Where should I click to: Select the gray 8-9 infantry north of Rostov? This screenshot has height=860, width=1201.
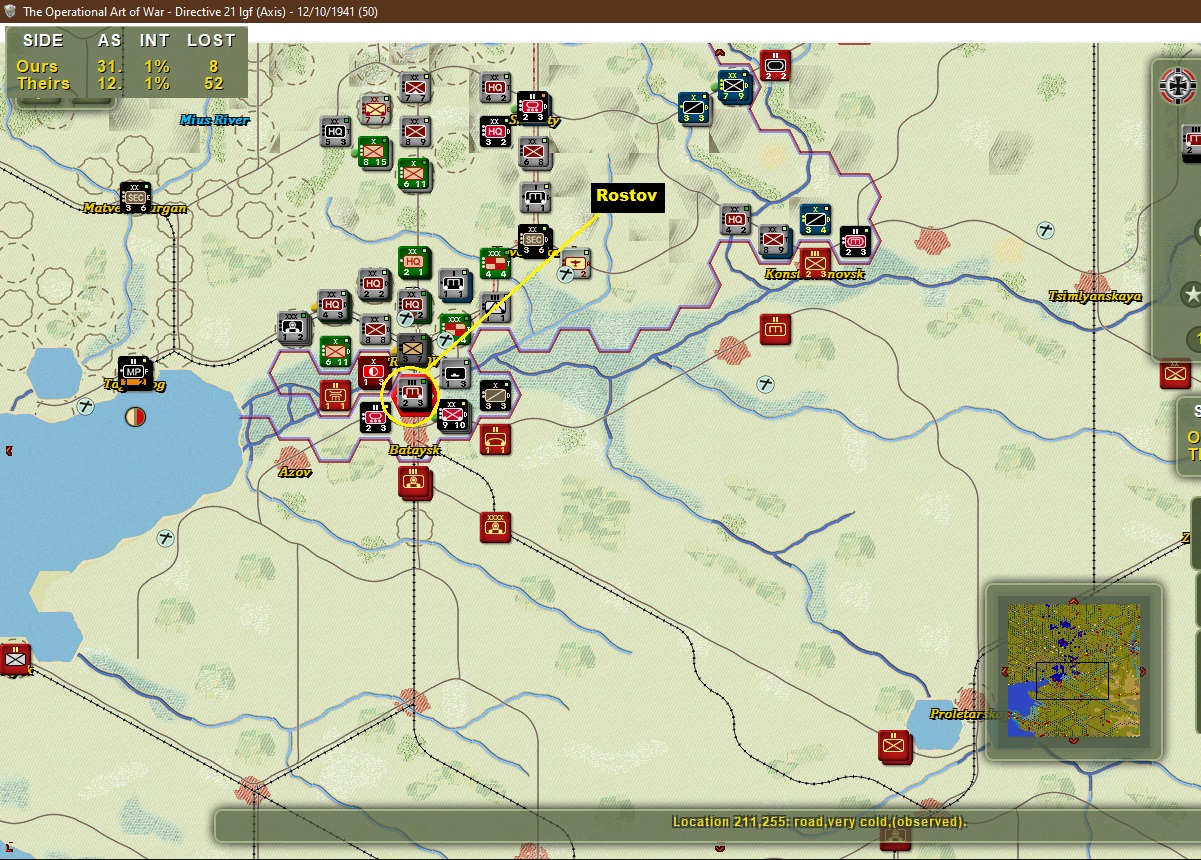point(415,130)
